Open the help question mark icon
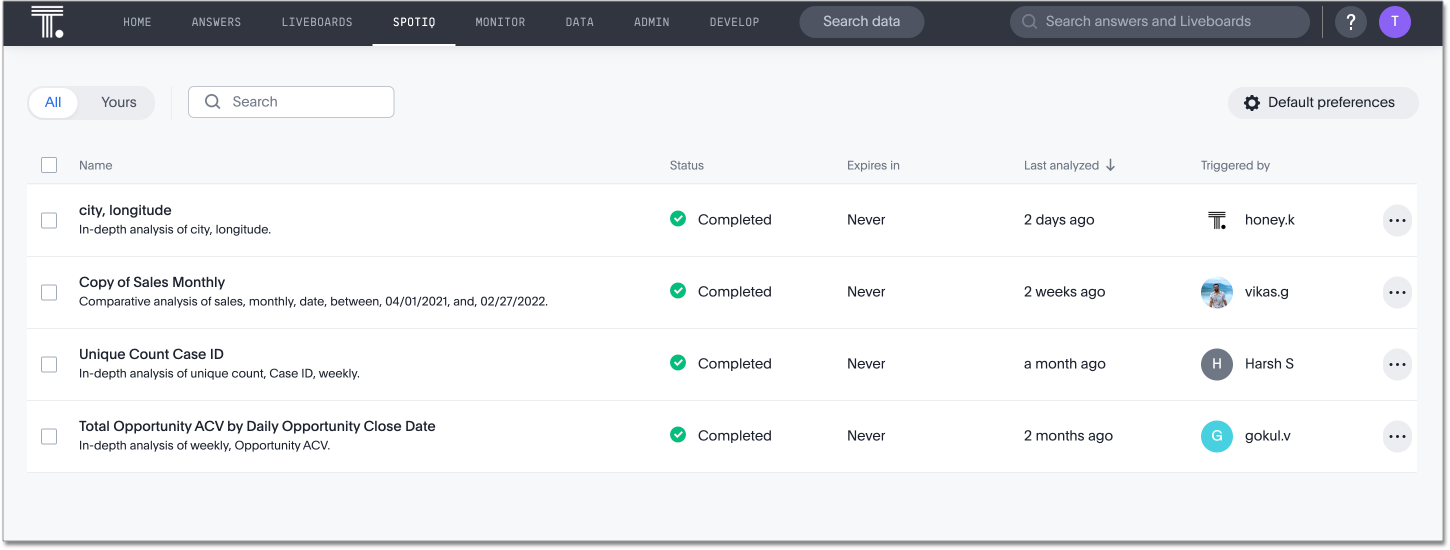Viewport: 1450px width, 550px height. [x=1350, y=22]
